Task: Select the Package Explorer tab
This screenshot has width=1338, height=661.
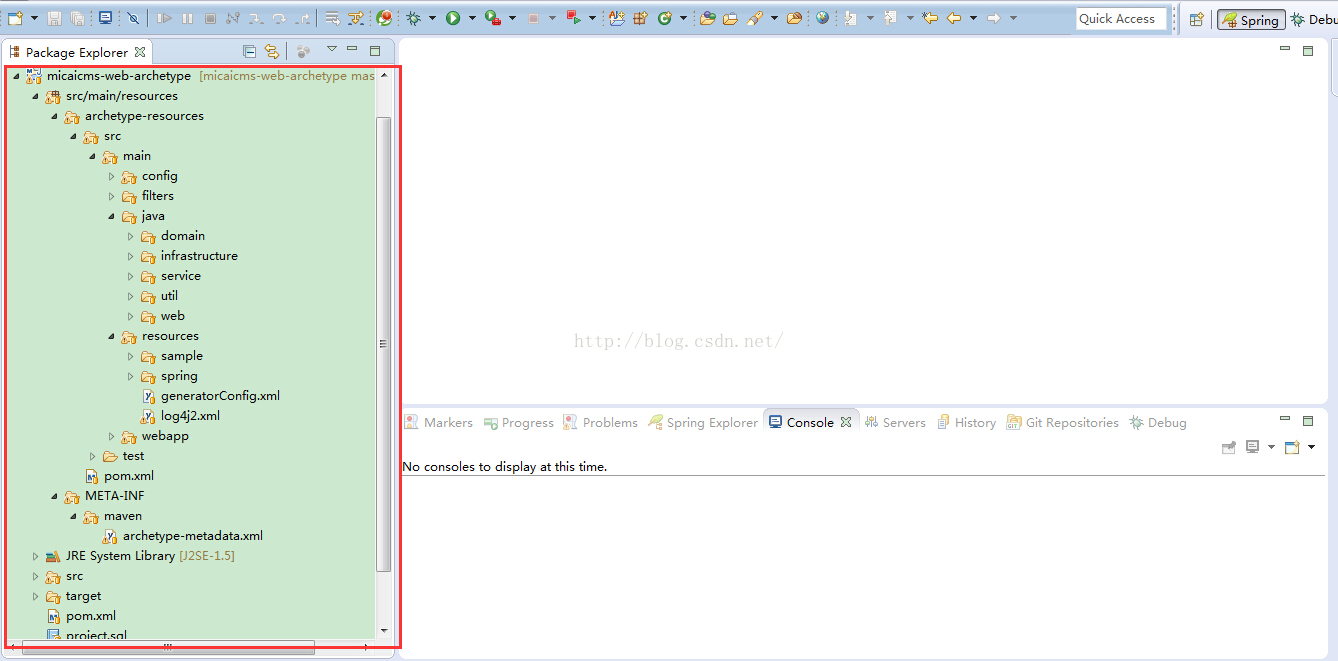Action: coord(76,52)
